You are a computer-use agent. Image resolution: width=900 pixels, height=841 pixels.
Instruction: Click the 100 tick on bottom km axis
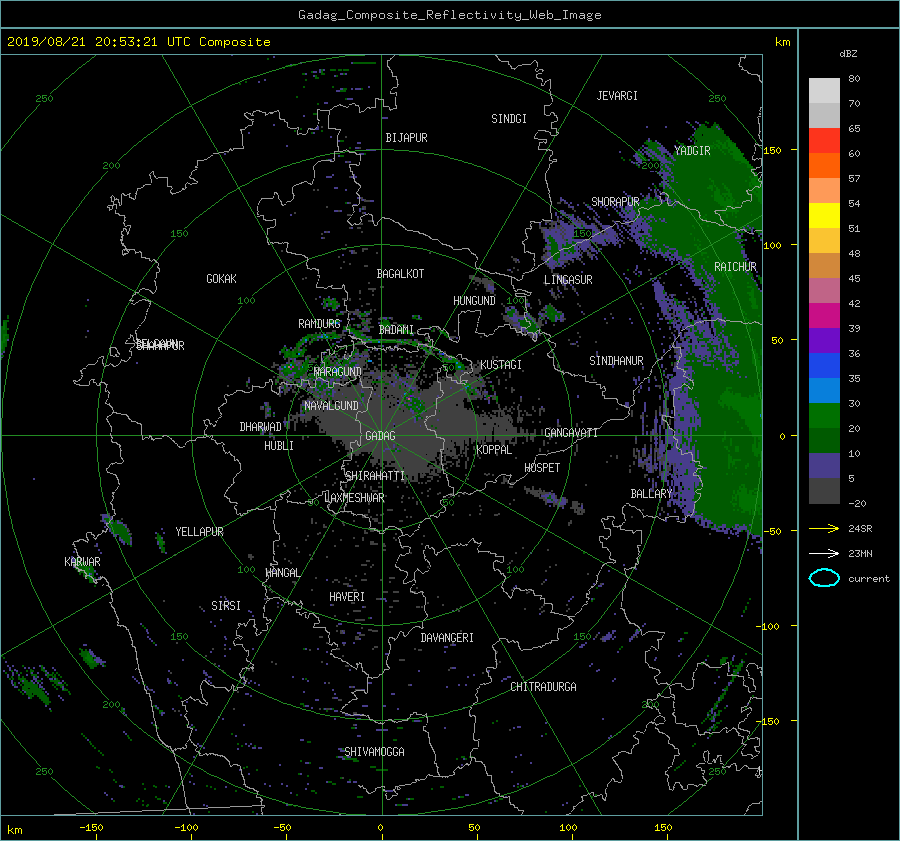[568, 827]
